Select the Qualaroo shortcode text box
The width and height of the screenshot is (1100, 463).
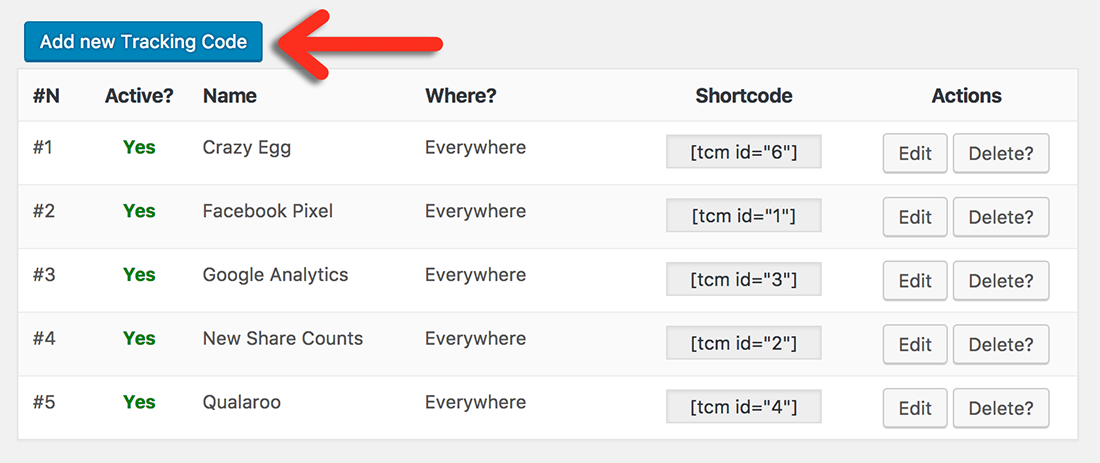point(743,407)
